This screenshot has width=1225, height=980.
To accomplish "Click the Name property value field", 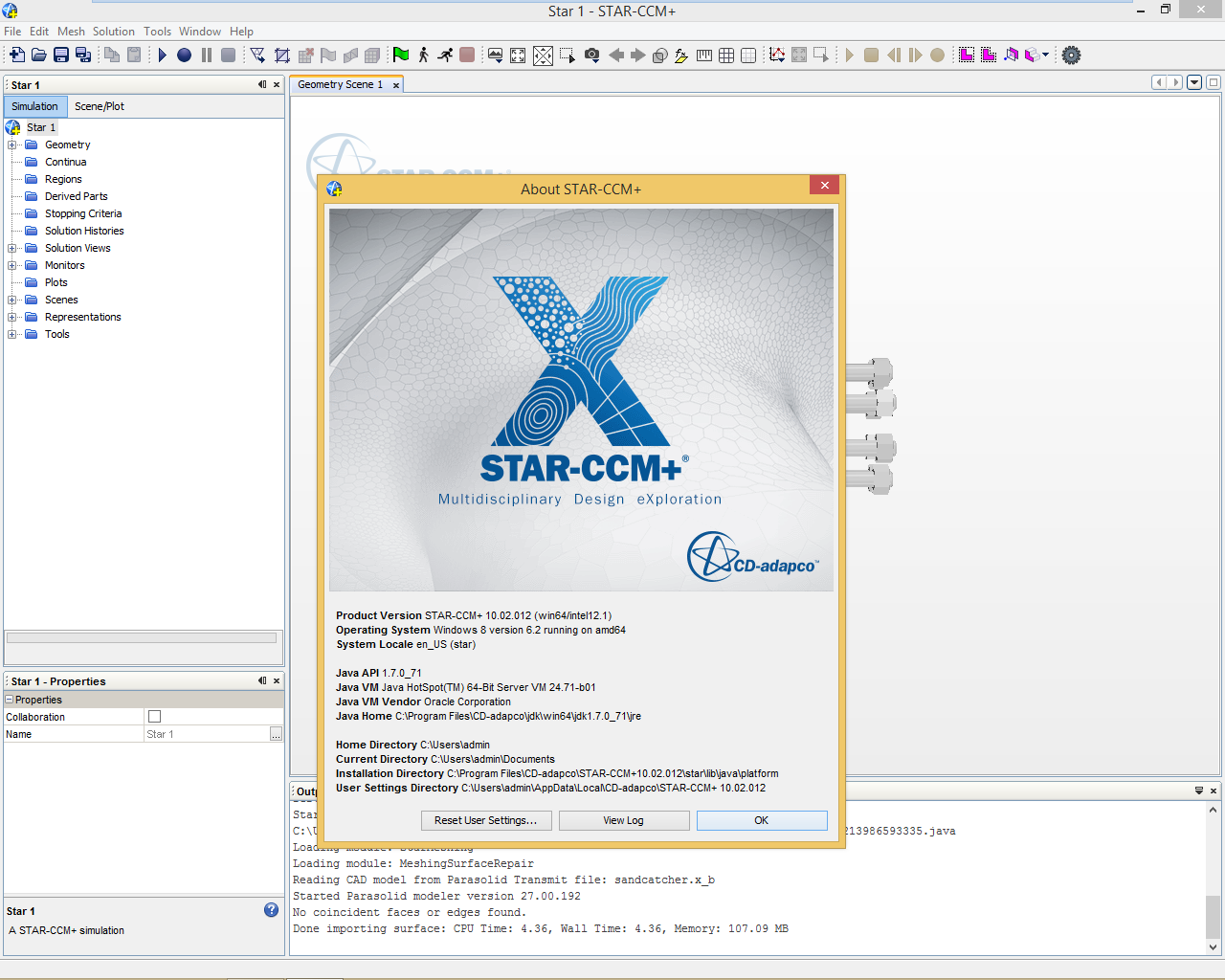I will pyautogui.click(x=206, y=734).
